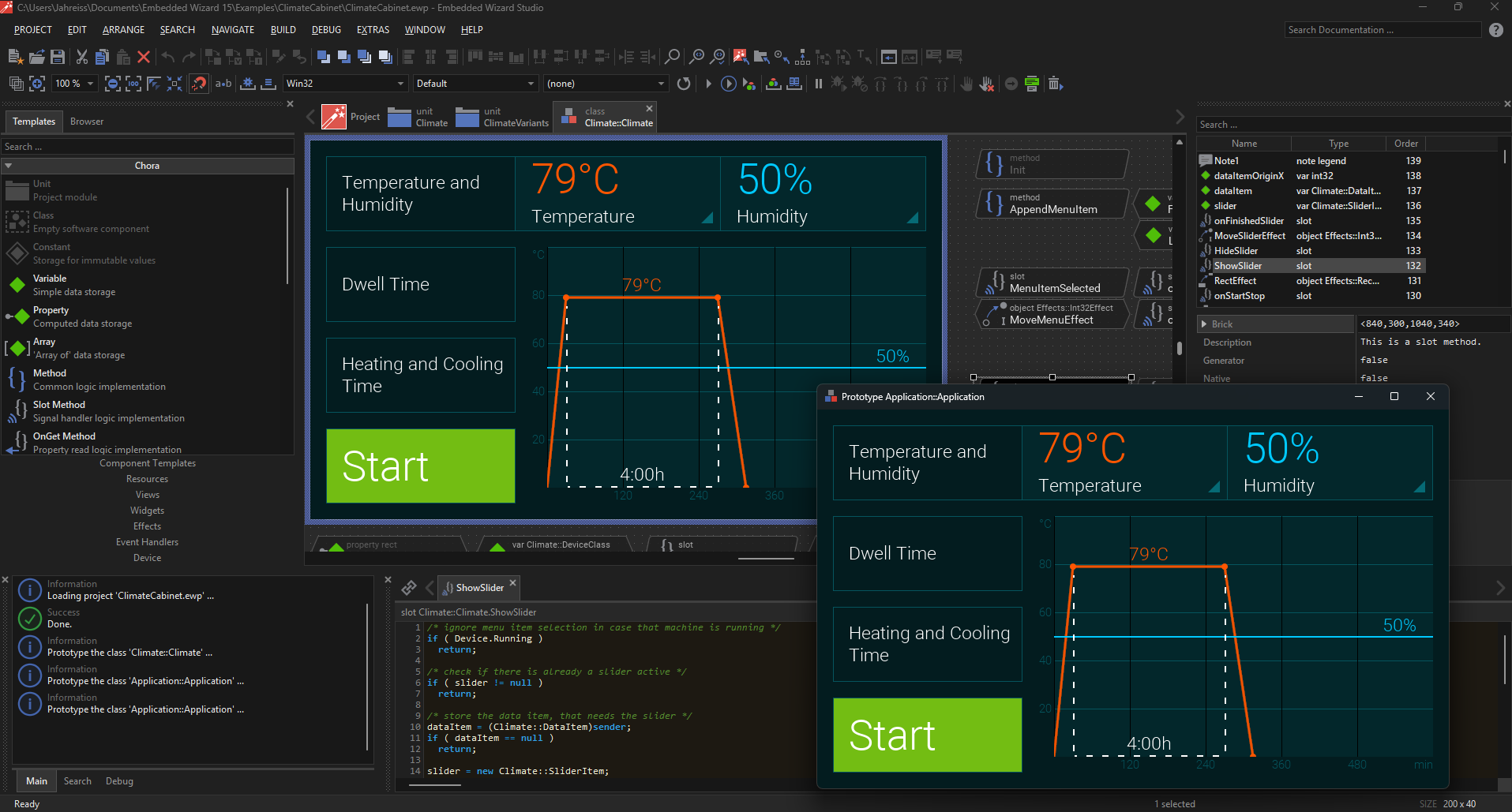The image size is (1512, 812).
Task: Expand the Widgets templates group
Action: (148, 511)
